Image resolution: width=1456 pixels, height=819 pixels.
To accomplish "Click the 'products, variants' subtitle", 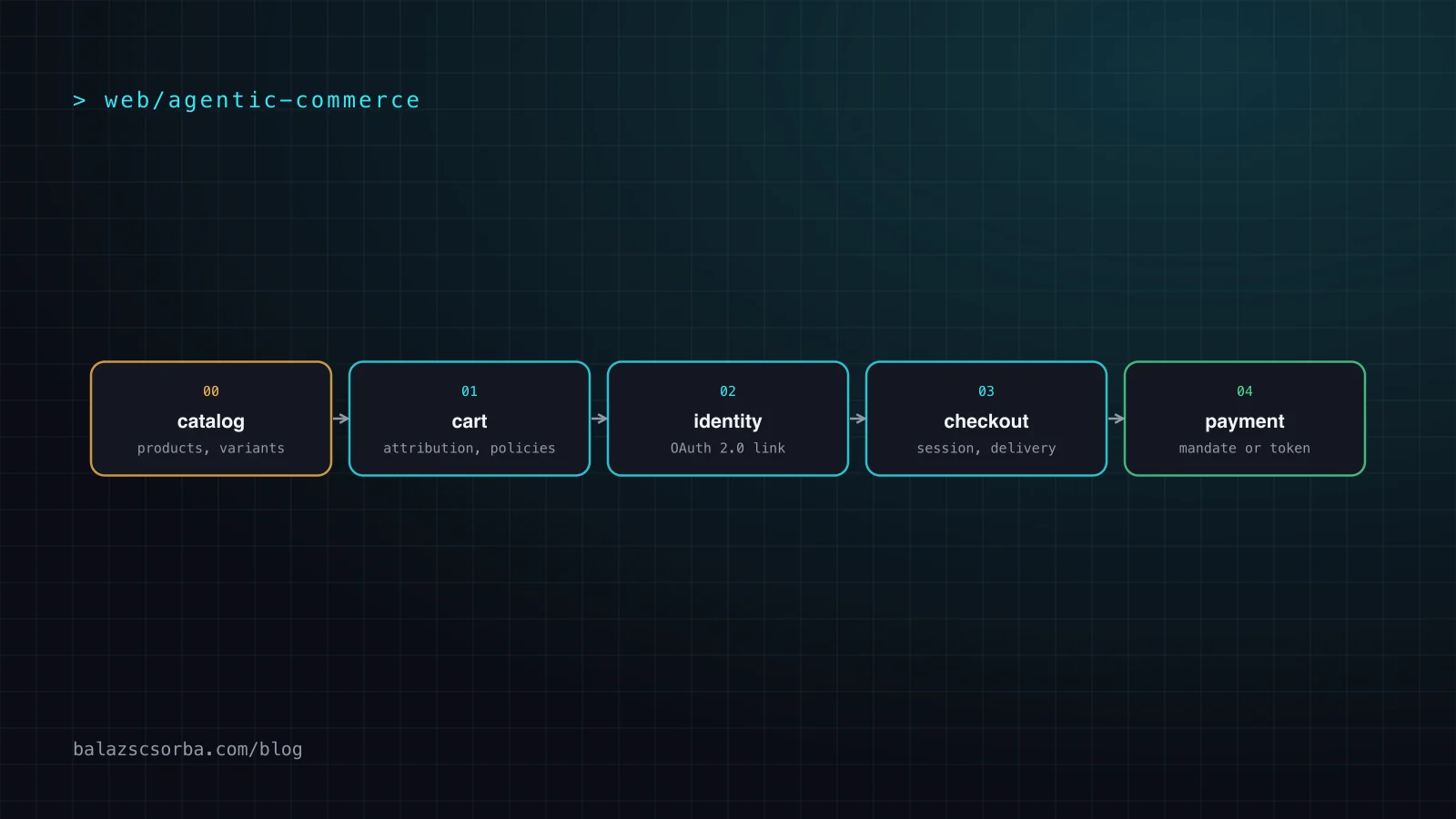I will point(211,448).
